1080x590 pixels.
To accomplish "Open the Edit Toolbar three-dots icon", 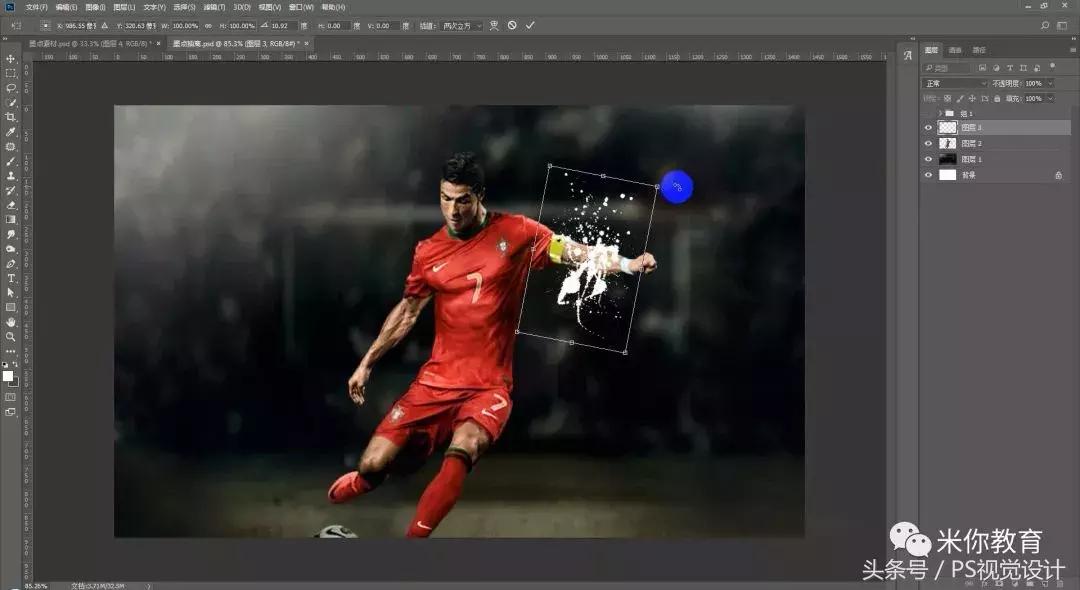I will [x=10, y=351].
